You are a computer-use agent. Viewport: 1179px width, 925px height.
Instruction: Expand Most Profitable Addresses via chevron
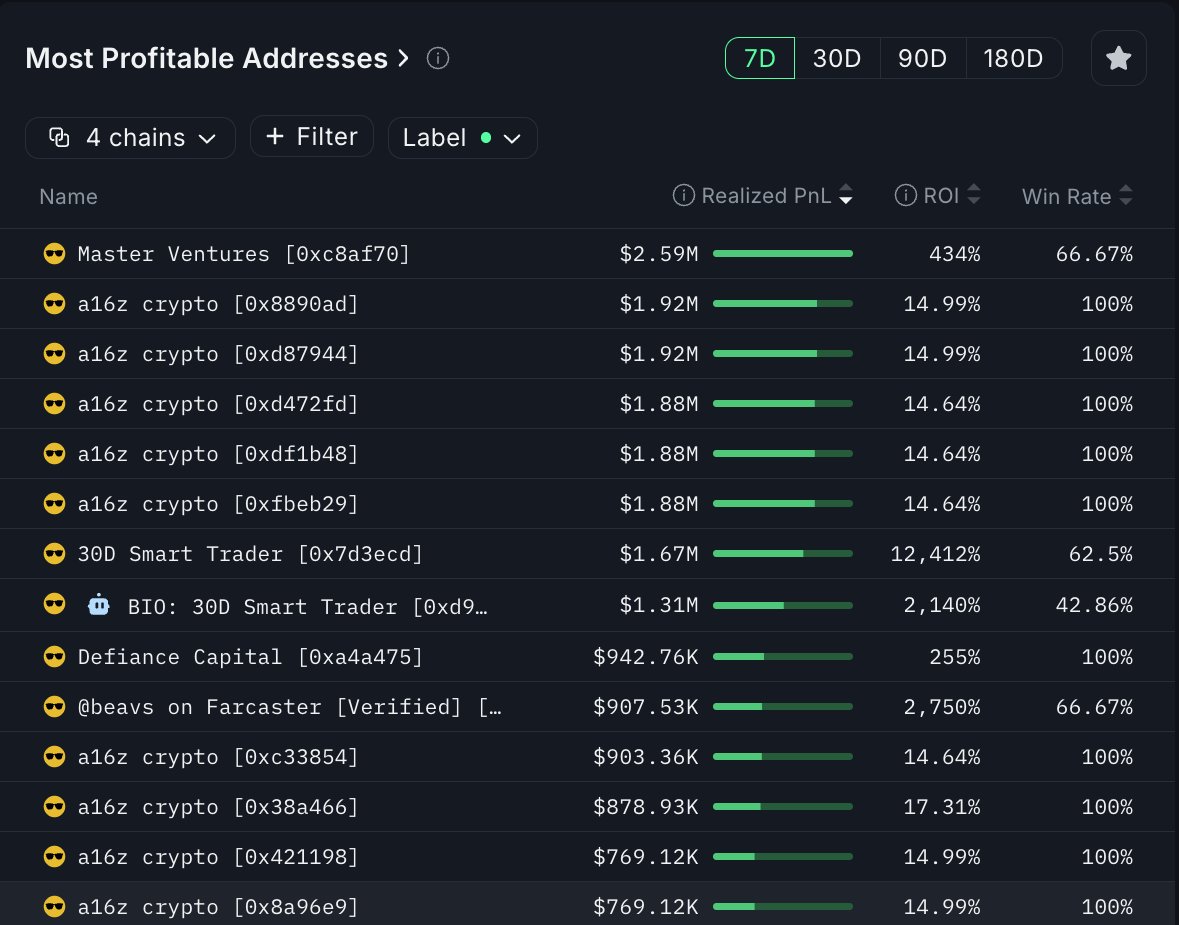click(404, 58)
